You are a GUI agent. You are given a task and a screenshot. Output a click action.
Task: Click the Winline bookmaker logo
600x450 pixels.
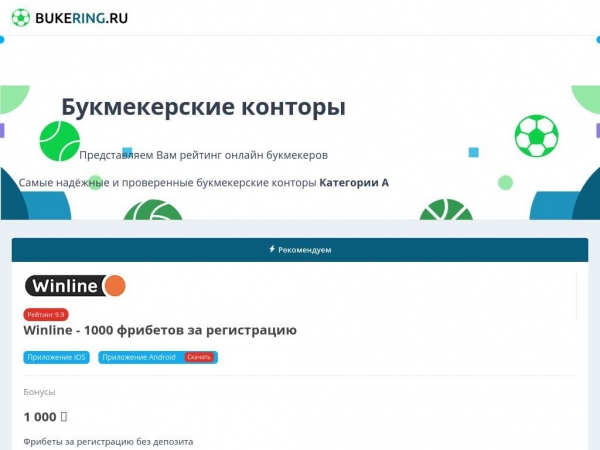click(75, 286)
